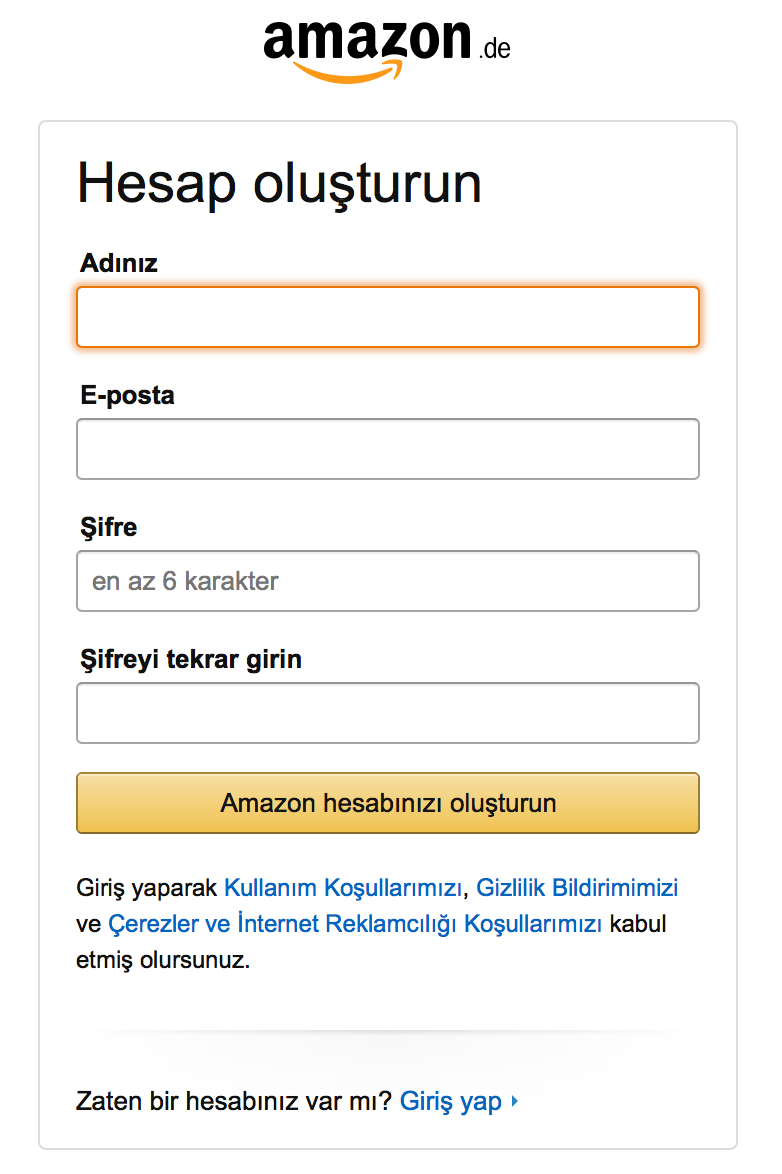Click the chevron arrow after "Giriş yap"
Image resolution: width=782 pixels, height=1174 pixels.
tap(514, 1101)
